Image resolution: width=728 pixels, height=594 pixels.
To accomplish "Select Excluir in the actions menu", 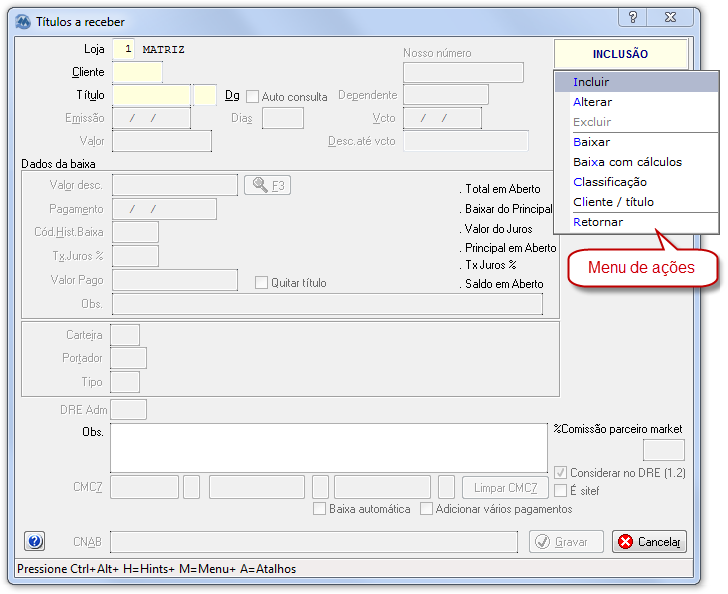I will (636, 122).
